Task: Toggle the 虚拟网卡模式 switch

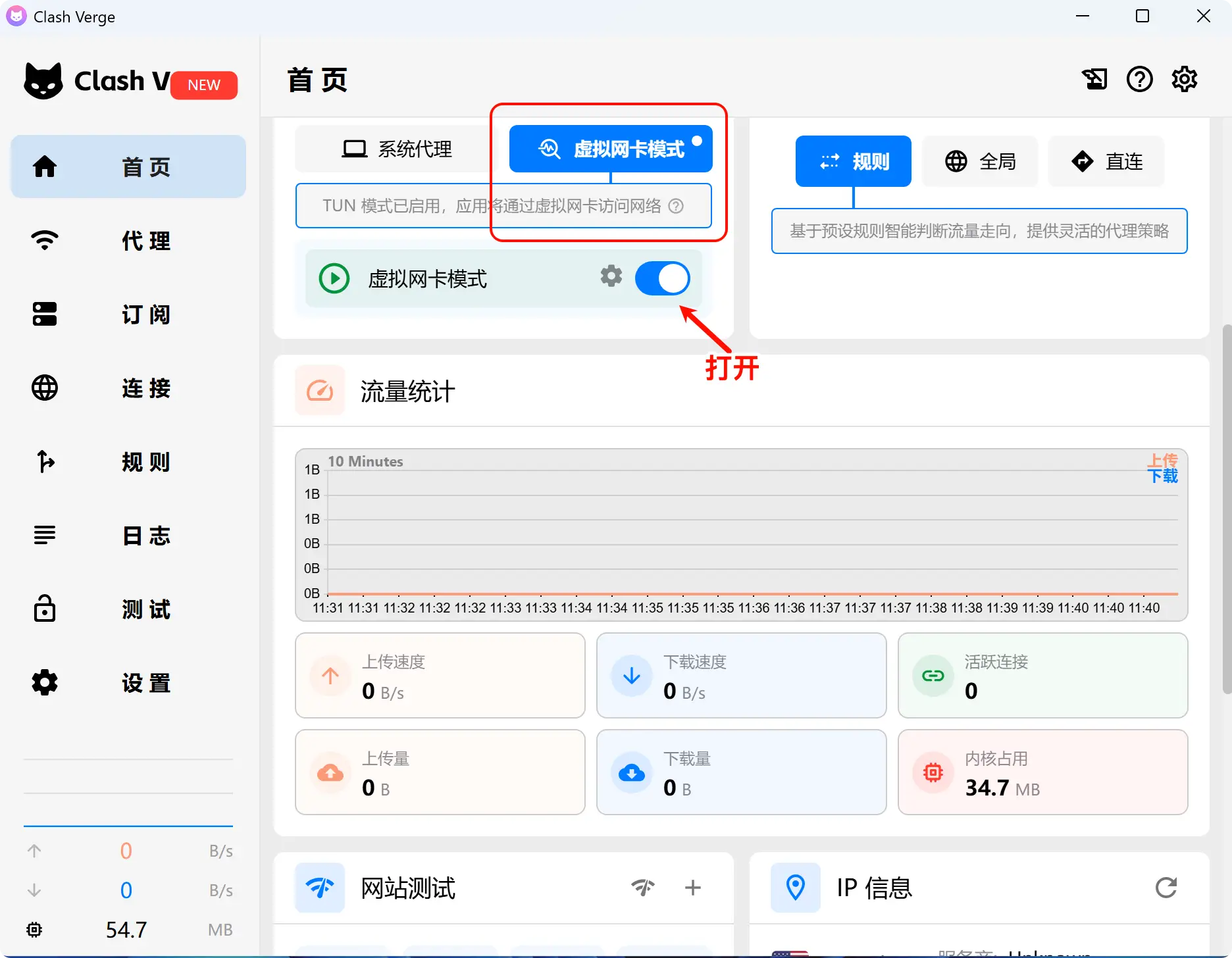Action: (x=662, y=278)
